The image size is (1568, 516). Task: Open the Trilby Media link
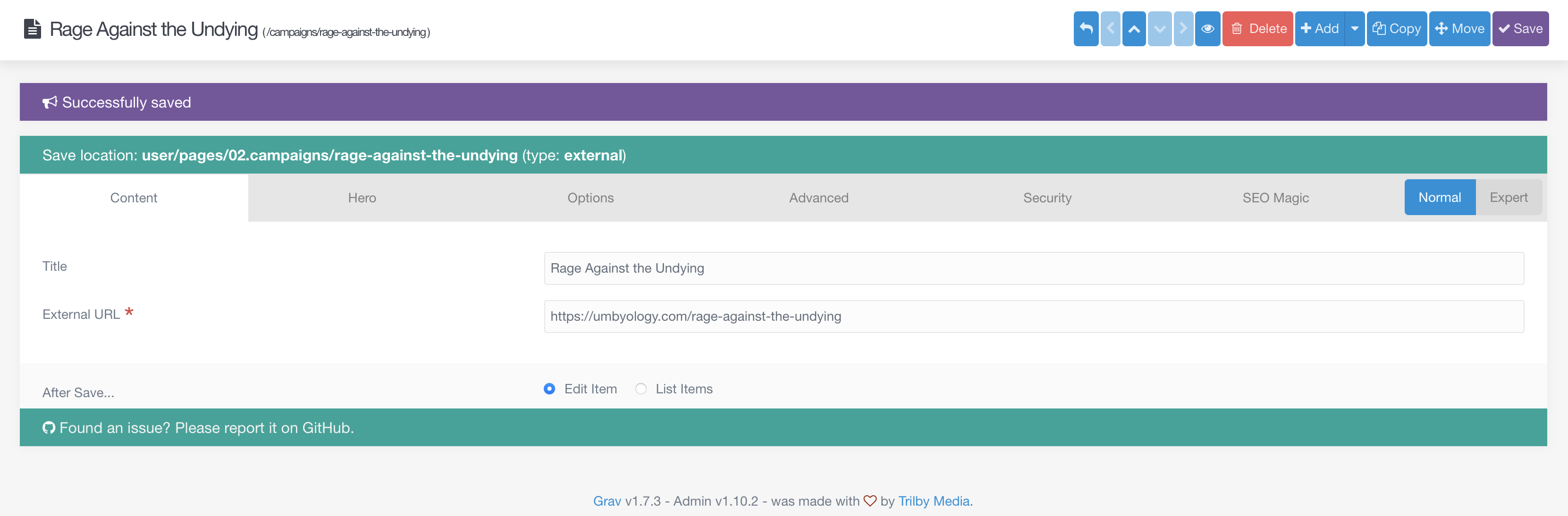[934, 501]
